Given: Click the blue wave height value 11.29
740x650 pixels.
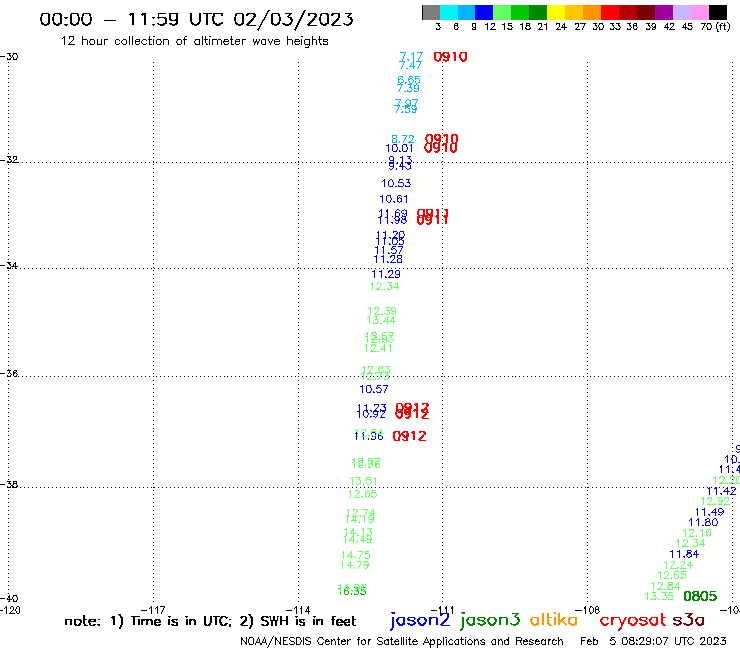Looking at the screenshot, I should (x=386, y=274).
